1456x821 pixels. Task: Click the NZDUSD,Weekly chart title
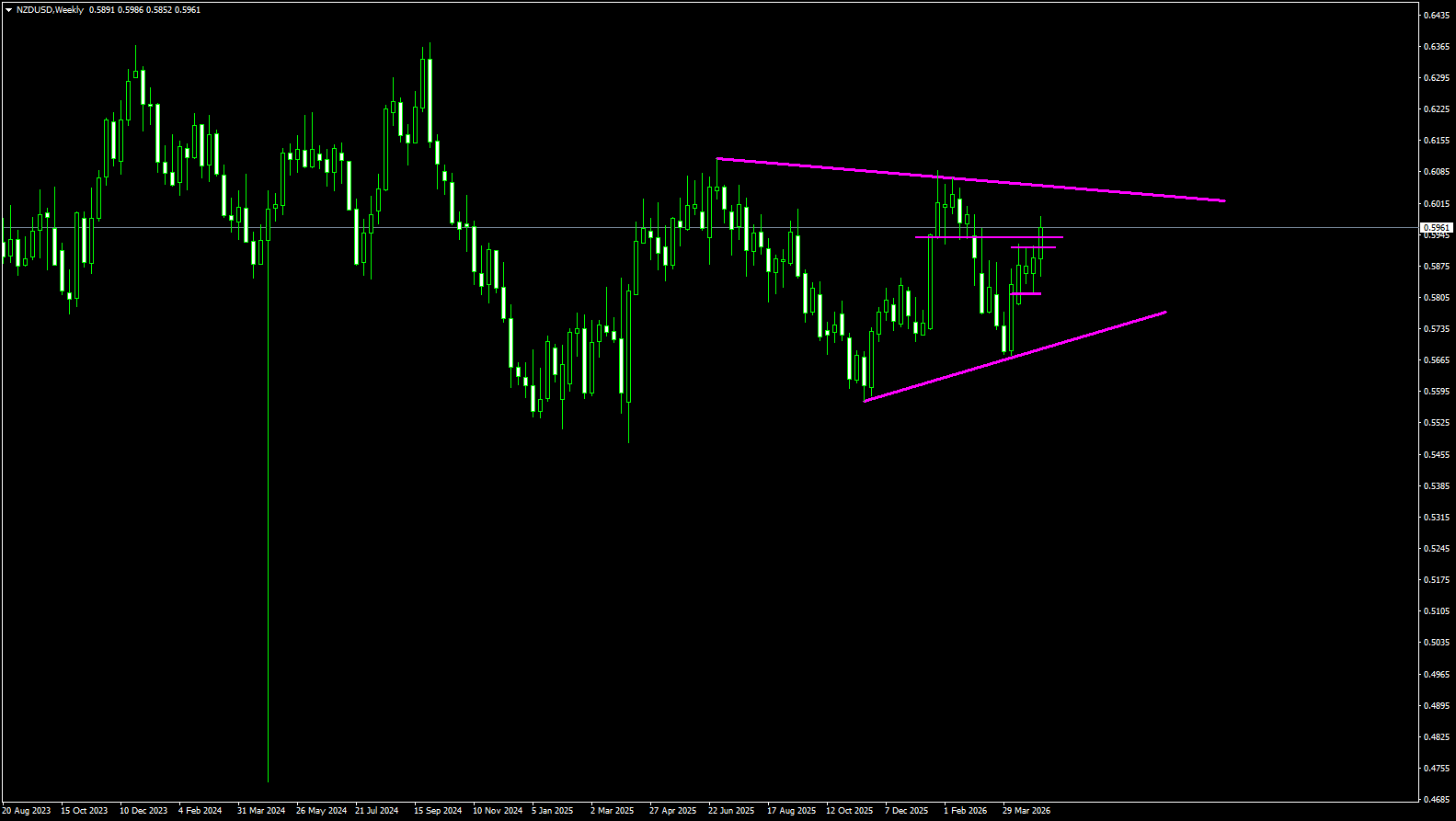tap(50, 10)
